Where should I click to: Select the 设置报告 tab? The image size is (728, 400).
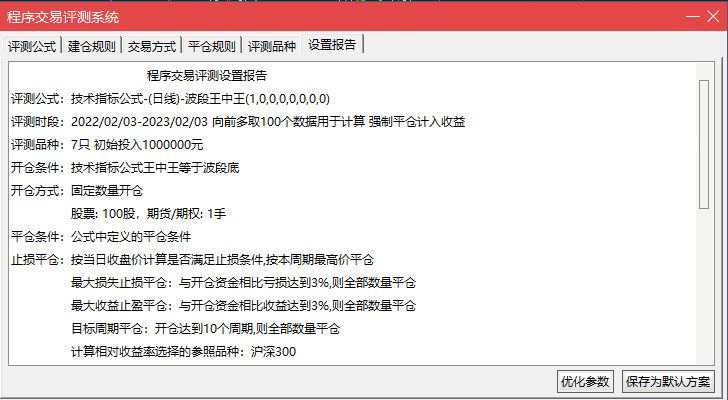coord(332,45)
